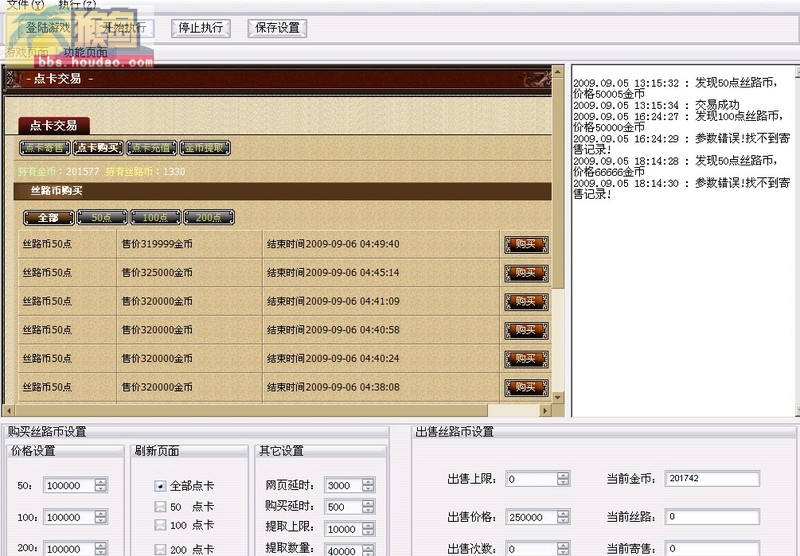
Task: Toggle the 全部点卡 checkbox
Action: pos(160,486)
